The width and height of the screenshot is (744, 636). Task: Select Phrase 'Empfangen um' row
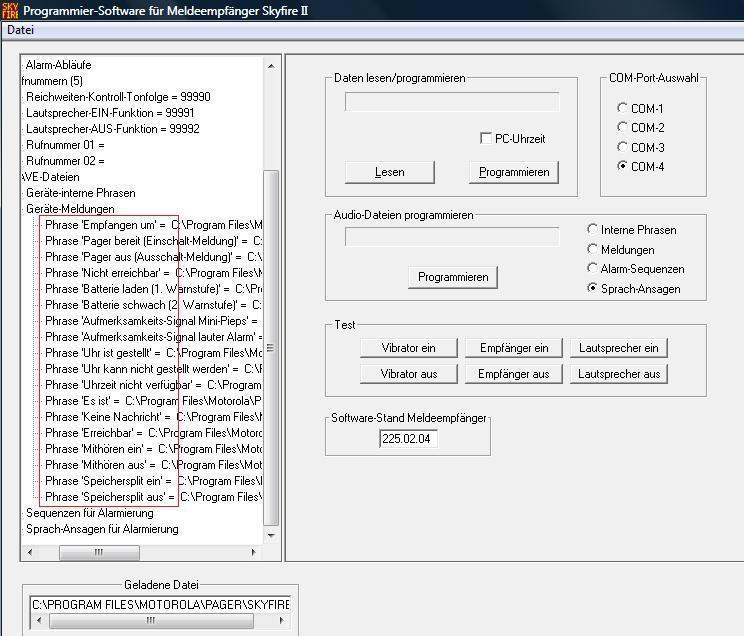(153, 225)
